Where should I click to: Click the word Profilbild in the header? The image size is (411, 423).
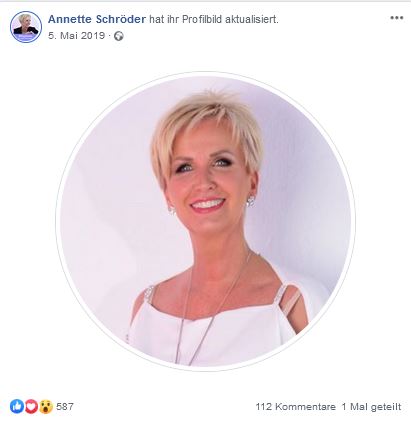pyautogui.click(x=202, y=19)
